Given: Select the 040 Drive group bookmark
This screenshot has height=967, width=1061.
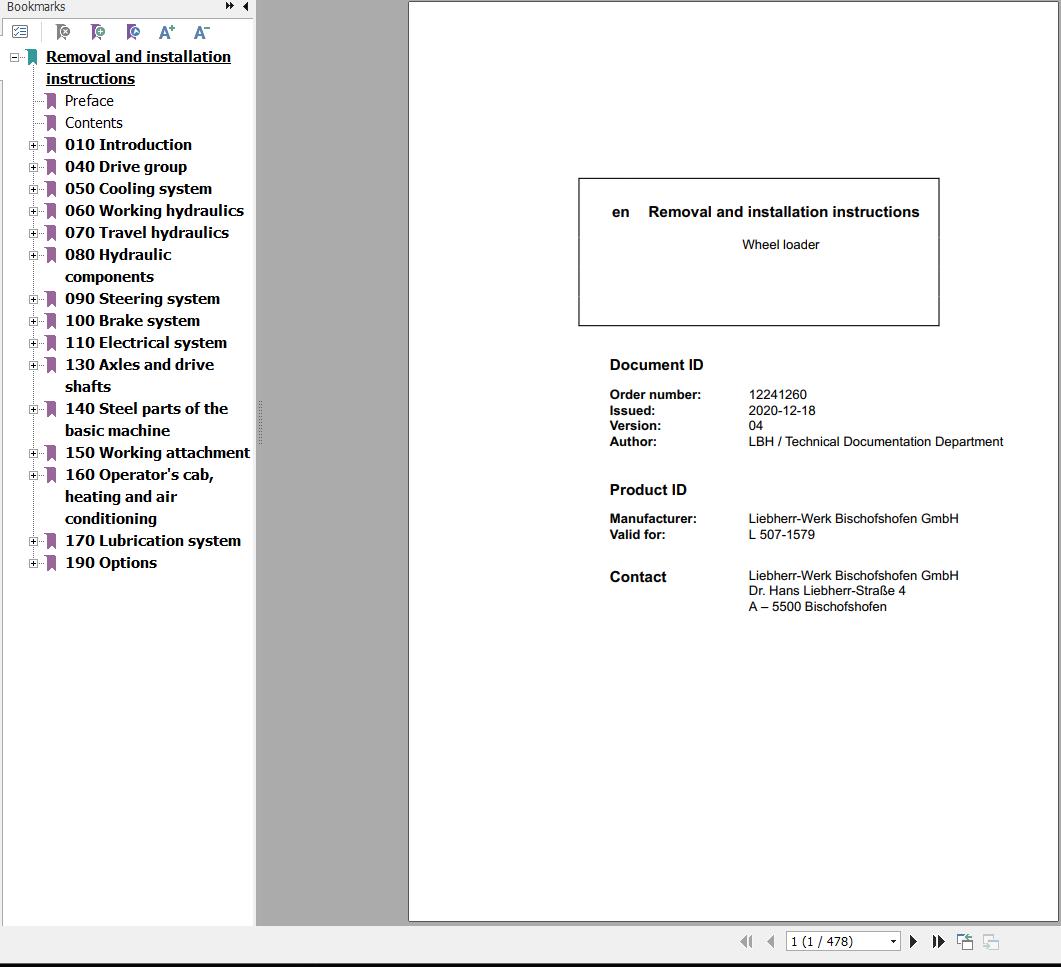Looking at the screenshot, I should pos(126,167).
